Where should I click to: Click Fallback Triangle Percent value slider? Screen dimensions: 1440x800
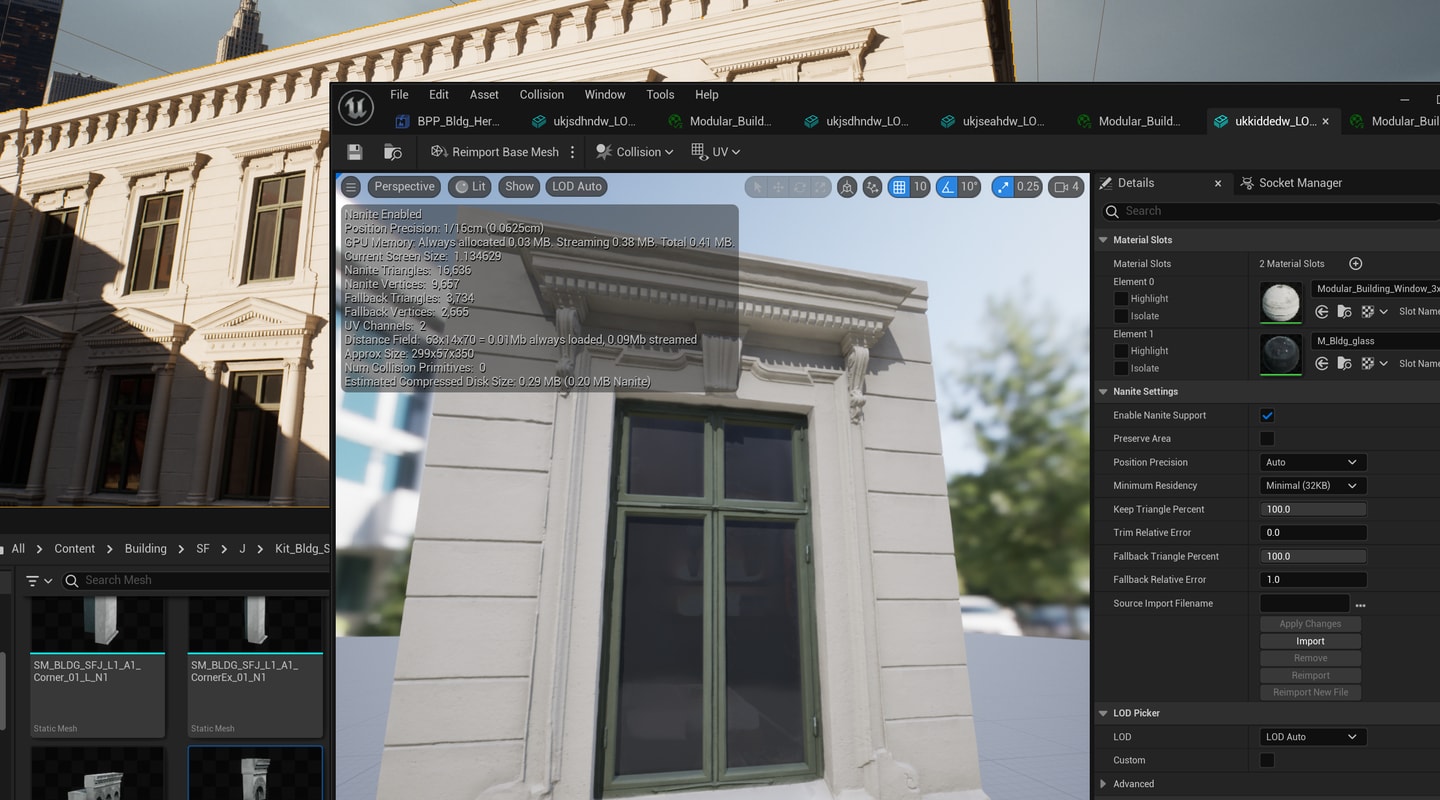tap(1313, 556)
